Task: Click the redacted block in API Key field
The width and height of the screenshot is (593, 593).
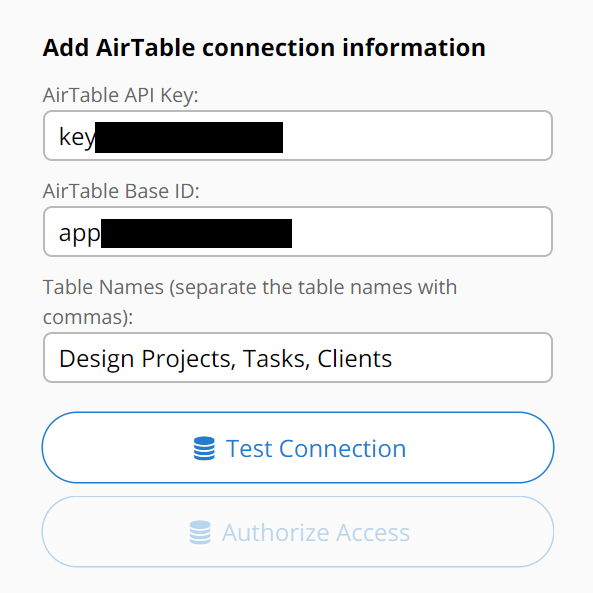Action: click(x=189, y=137)
